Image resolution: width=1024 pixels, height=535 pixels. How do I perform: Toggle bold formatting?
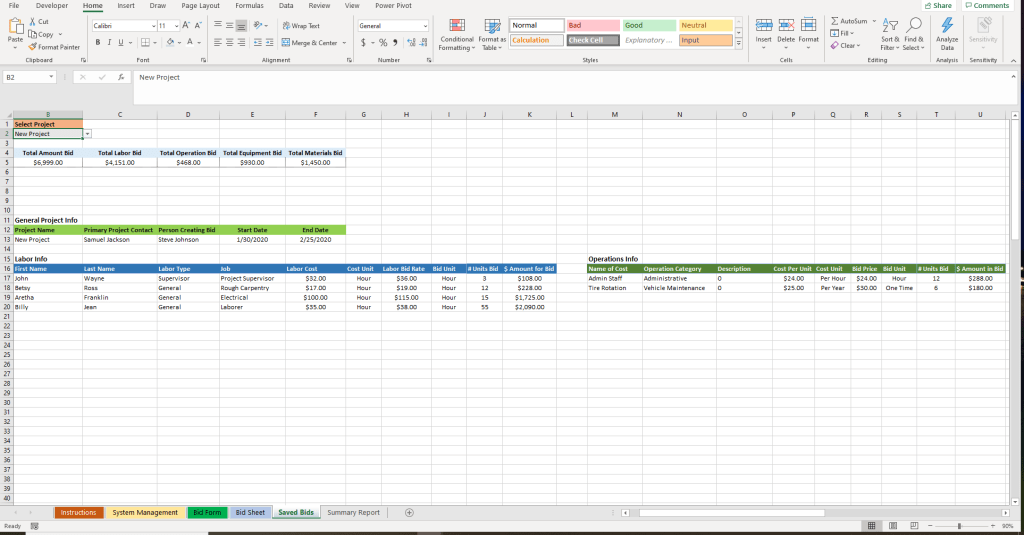coord(97,42)
